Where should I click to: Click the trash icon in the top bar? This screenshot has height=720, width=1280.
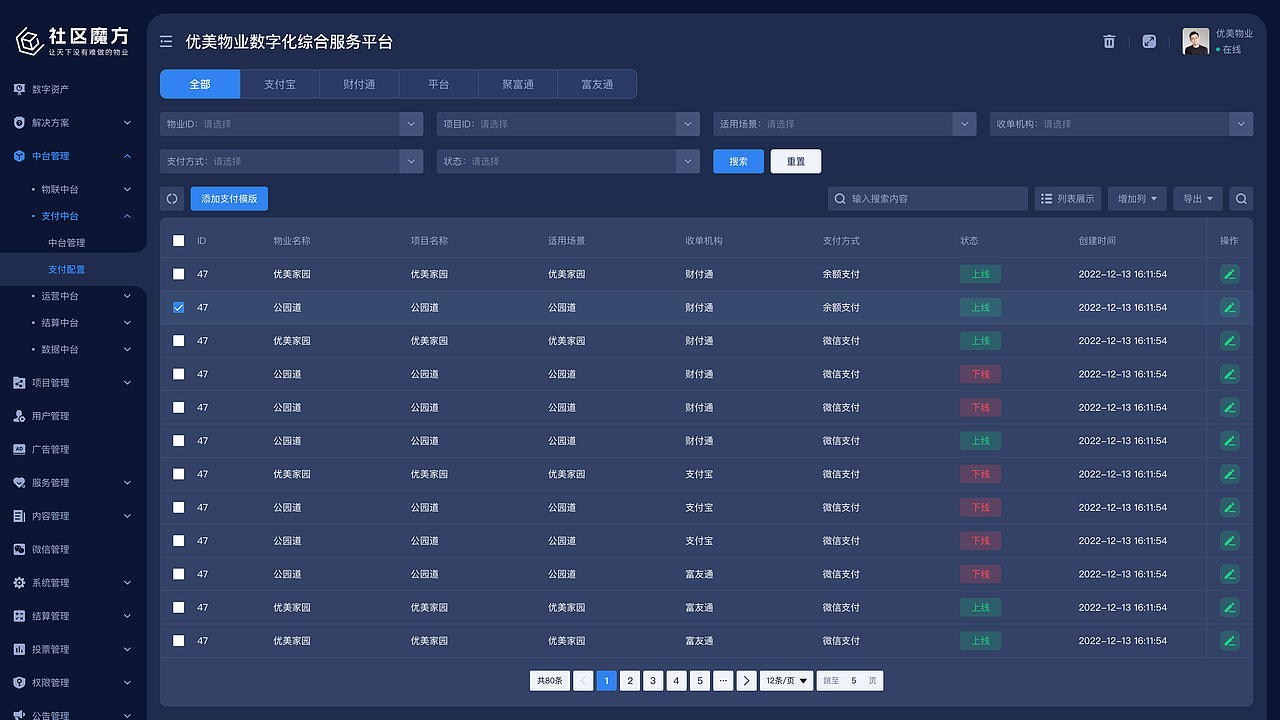pyautogui.click(x=1108, y=42)
